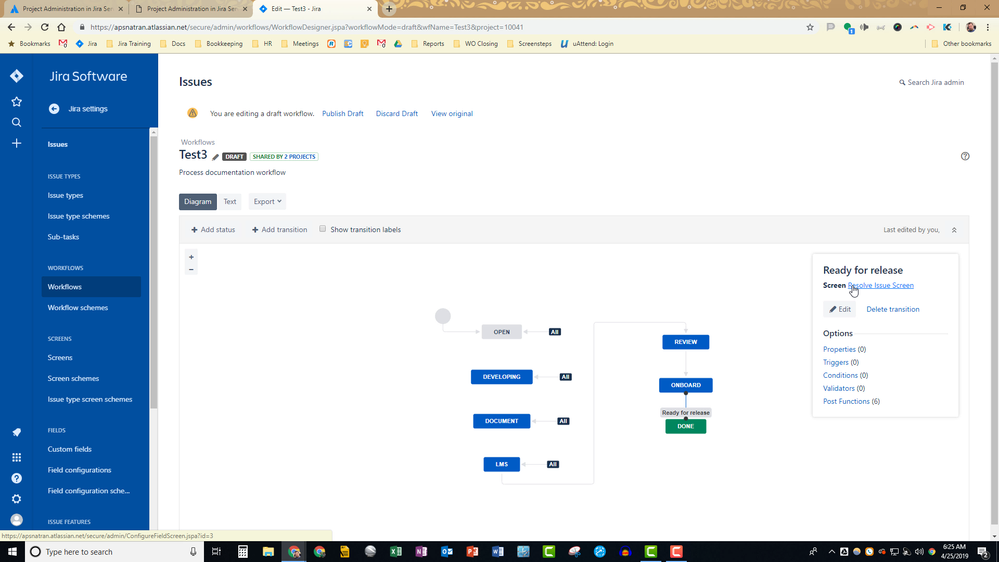Open the app switcher grid icon
The height and width of the screenshot is (562, 999).
pos(17,458)
